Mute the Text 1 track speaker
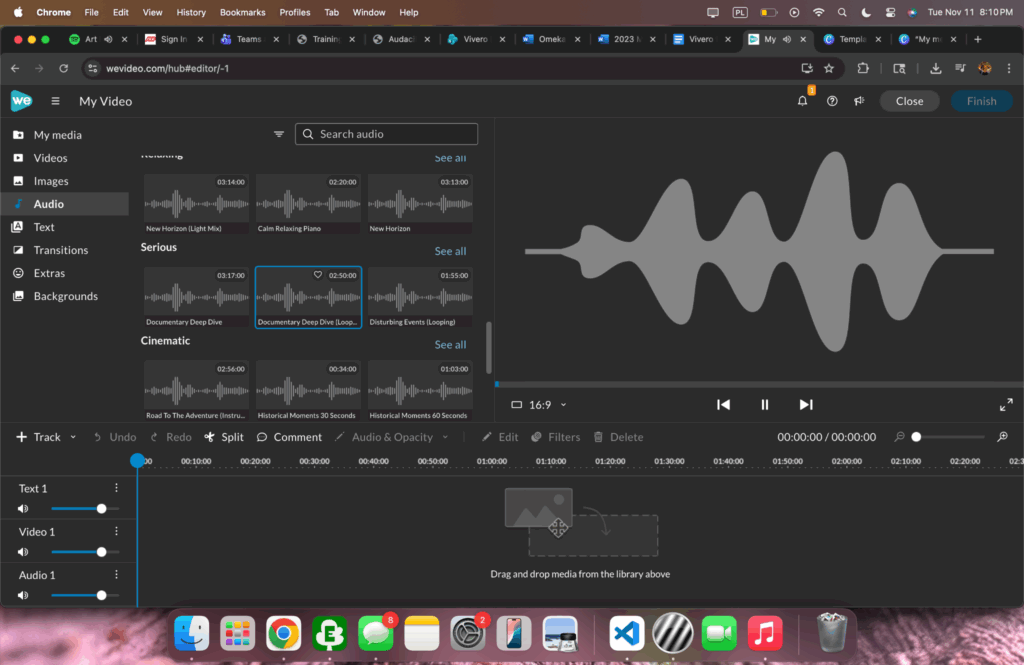 [x=23, y=508]
